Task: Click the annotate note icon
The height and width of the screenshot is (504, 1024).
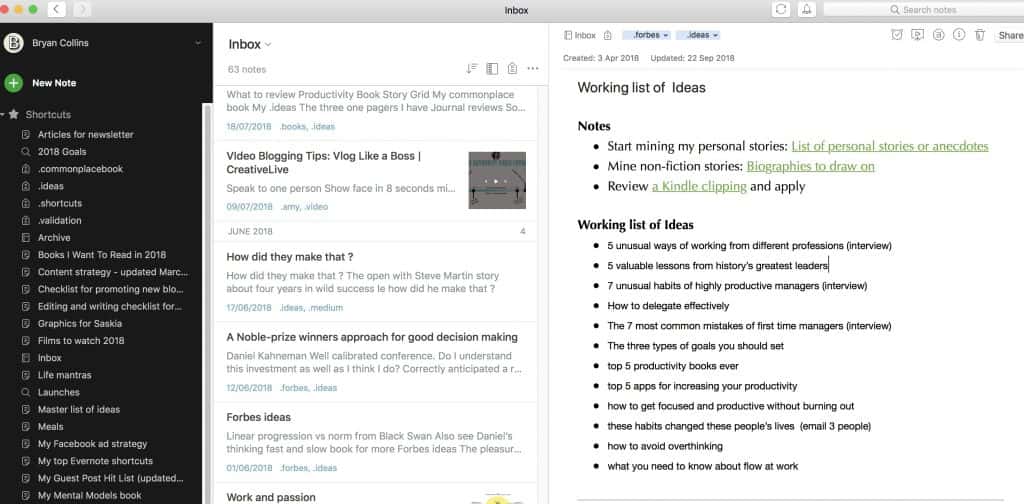Action: coord(938,35)
